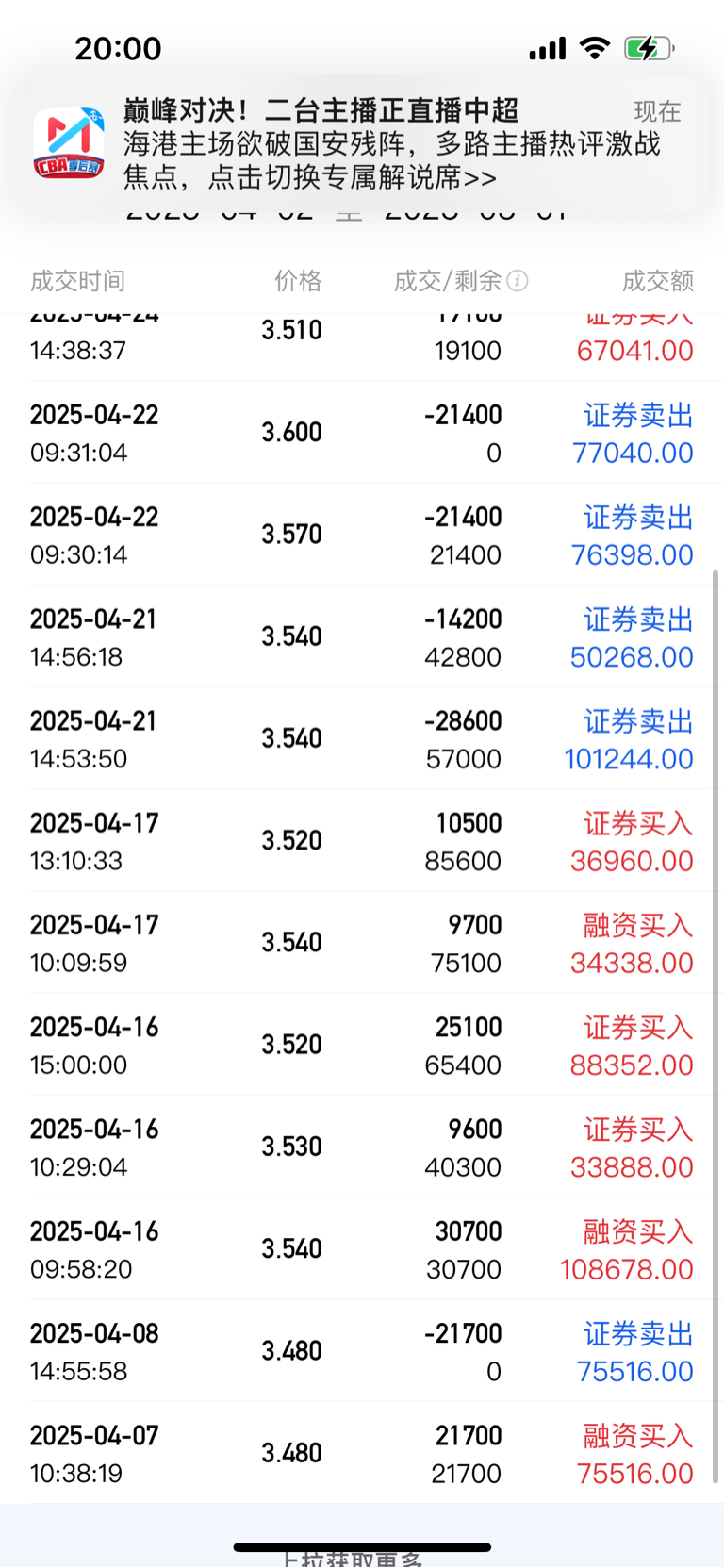724x1568 pixels.
Task: Tap the 现在 timestamp on notification
Action: click(657, 111)
